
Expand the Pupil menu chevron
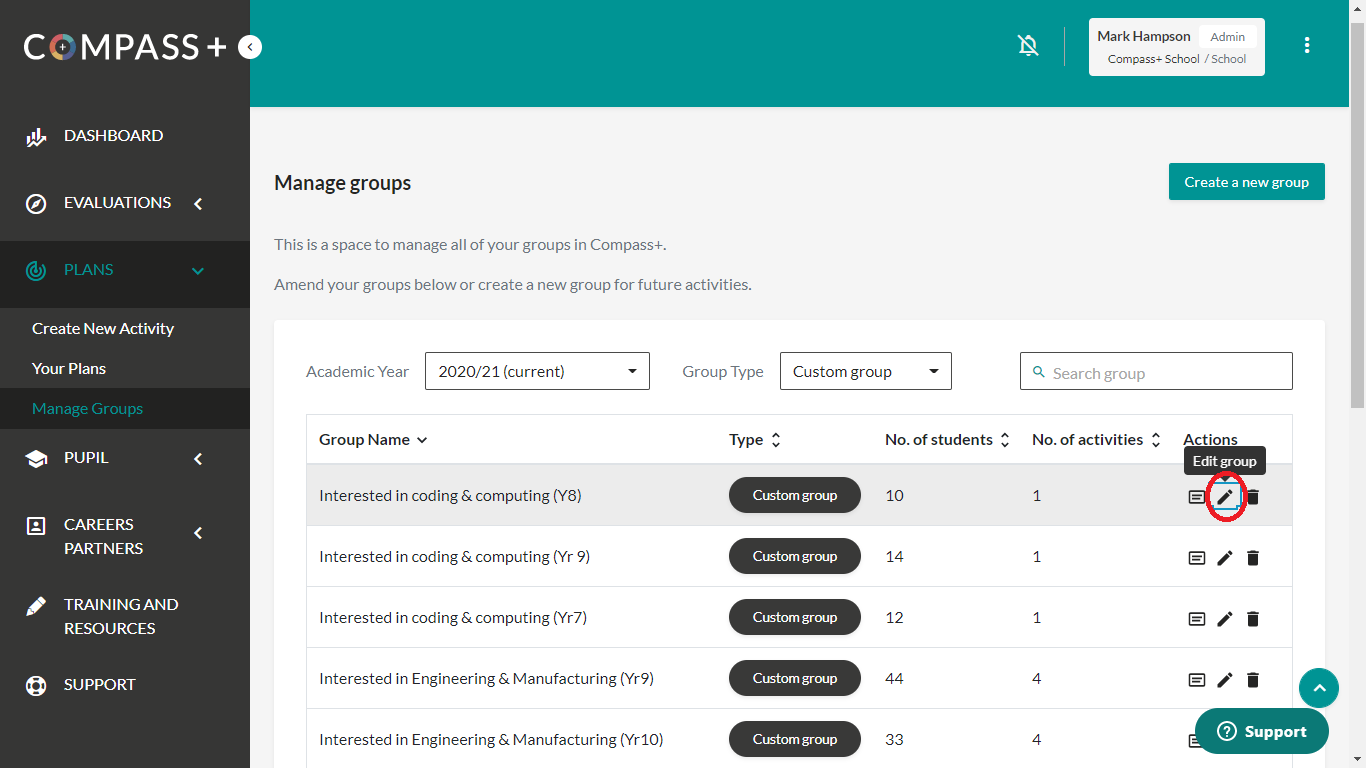[198, 459]
